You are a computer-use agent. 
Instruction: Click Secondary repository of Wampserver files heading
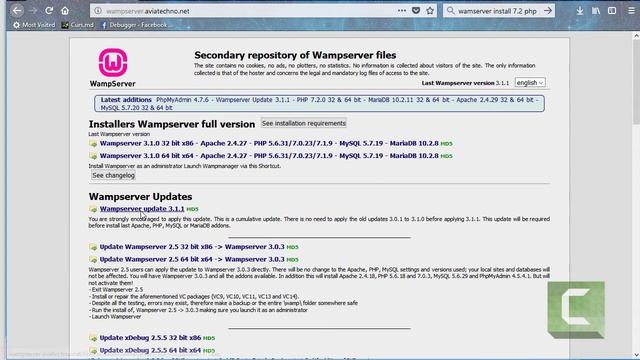coord(295,55)
